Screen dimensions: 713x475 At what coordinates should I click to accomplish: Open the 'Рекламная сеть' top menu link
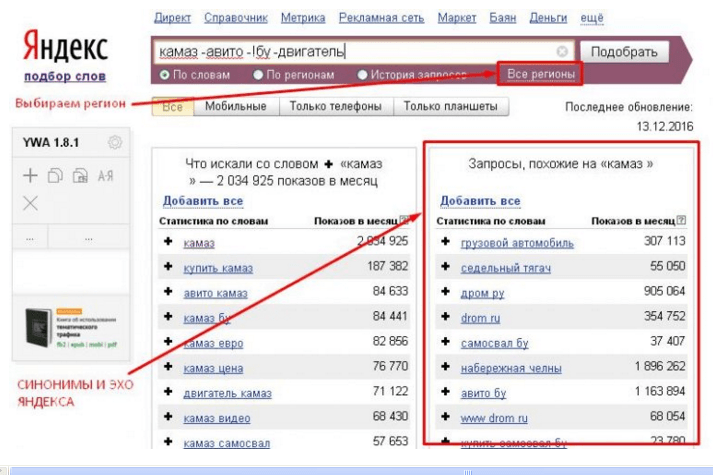click(x=382, y=18)
